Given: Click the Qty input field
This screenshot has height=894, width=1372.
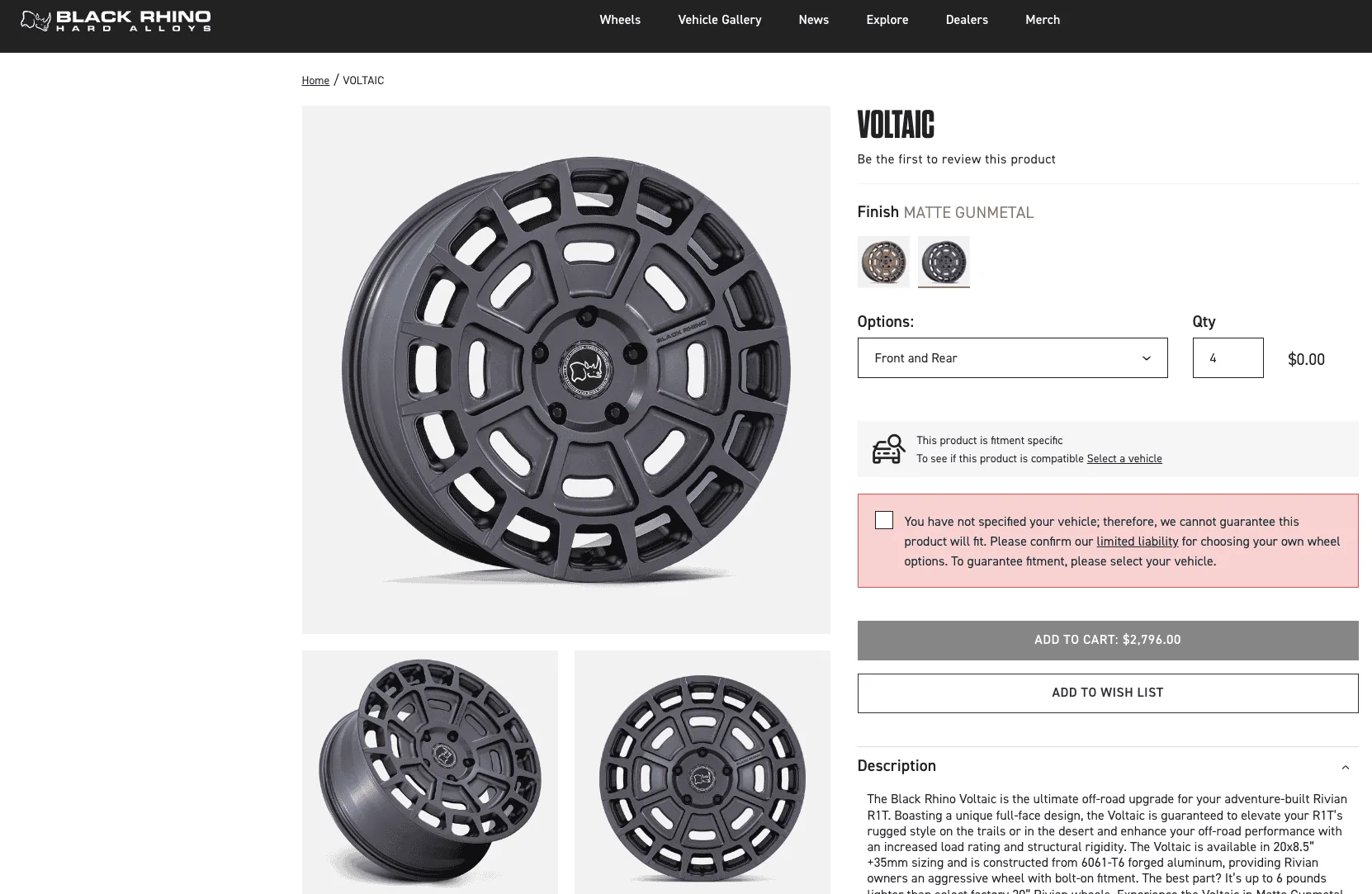Looking at the screenshot, I should [1228, 357].
